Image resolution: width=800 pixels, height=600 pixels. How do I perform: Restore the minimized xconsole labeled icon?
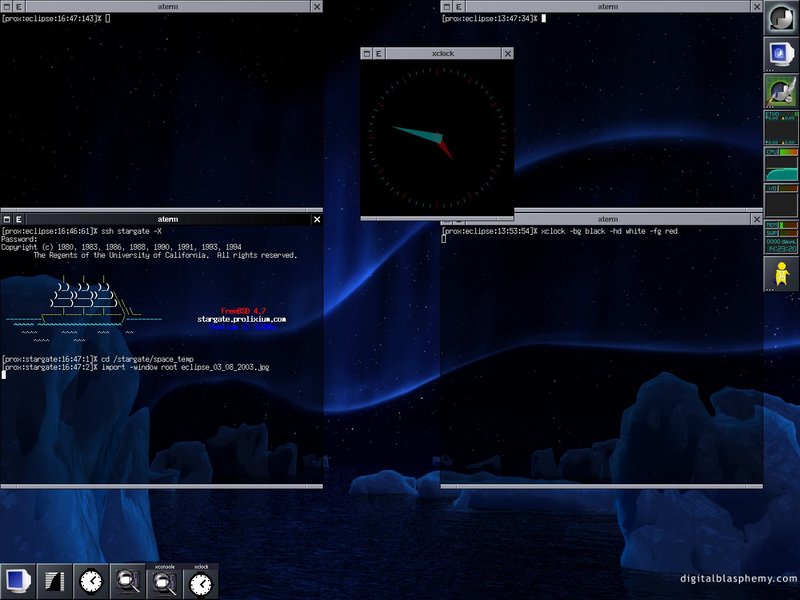164,581
